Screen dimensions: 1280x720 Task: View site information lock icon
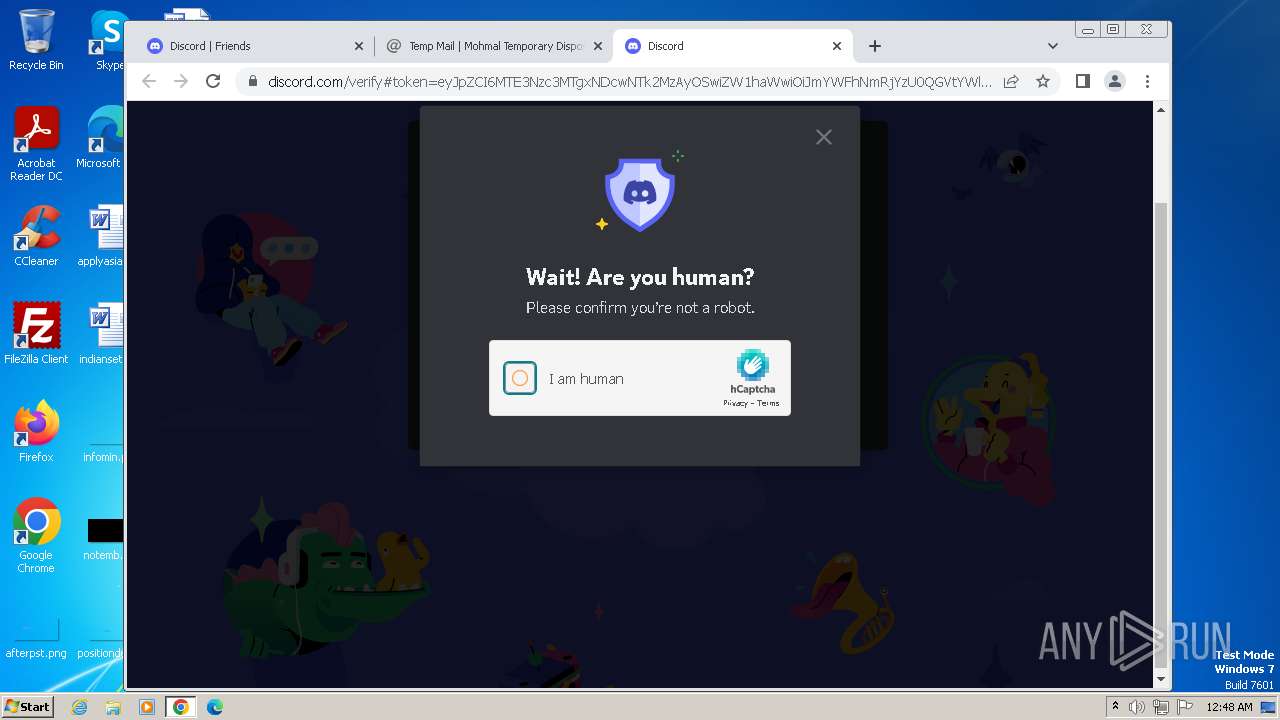253,81
